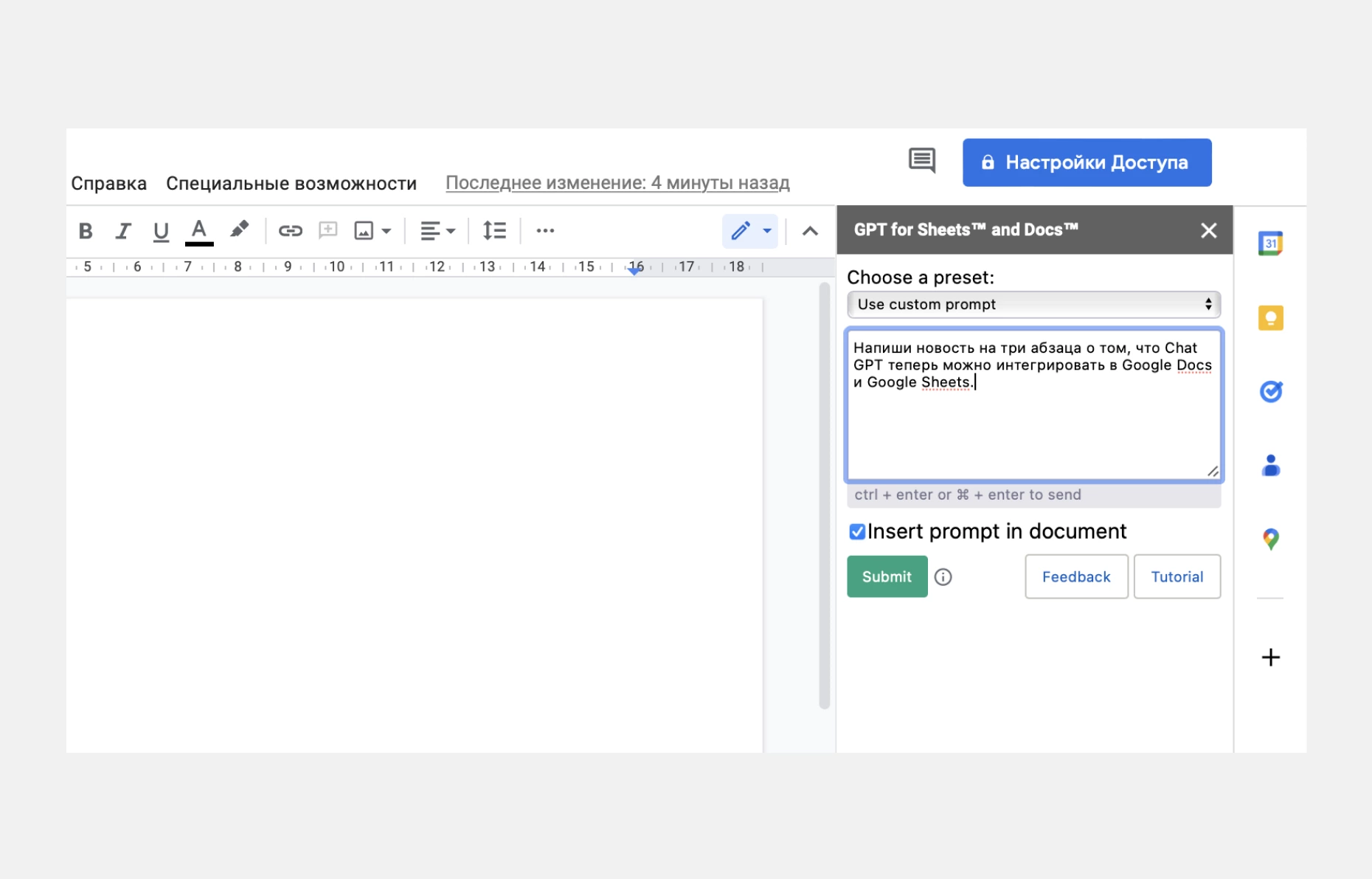This screenshot has height=879, width=1372.
Task: Expand the insert image dropdown arrow
Action: [x=386, y=231]
